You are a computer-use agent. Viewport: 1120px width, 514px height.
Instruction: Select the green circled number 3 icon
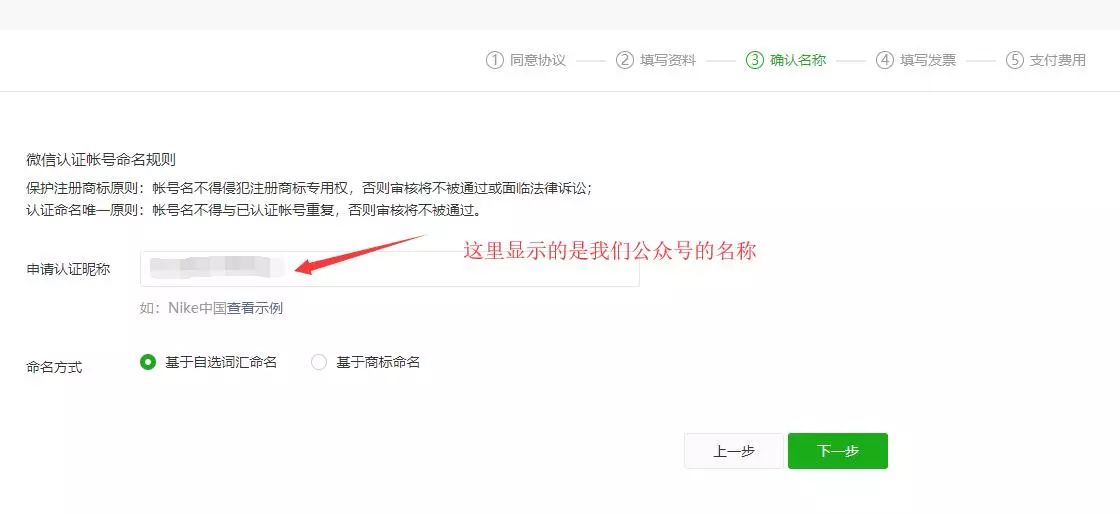click(754, 61)
